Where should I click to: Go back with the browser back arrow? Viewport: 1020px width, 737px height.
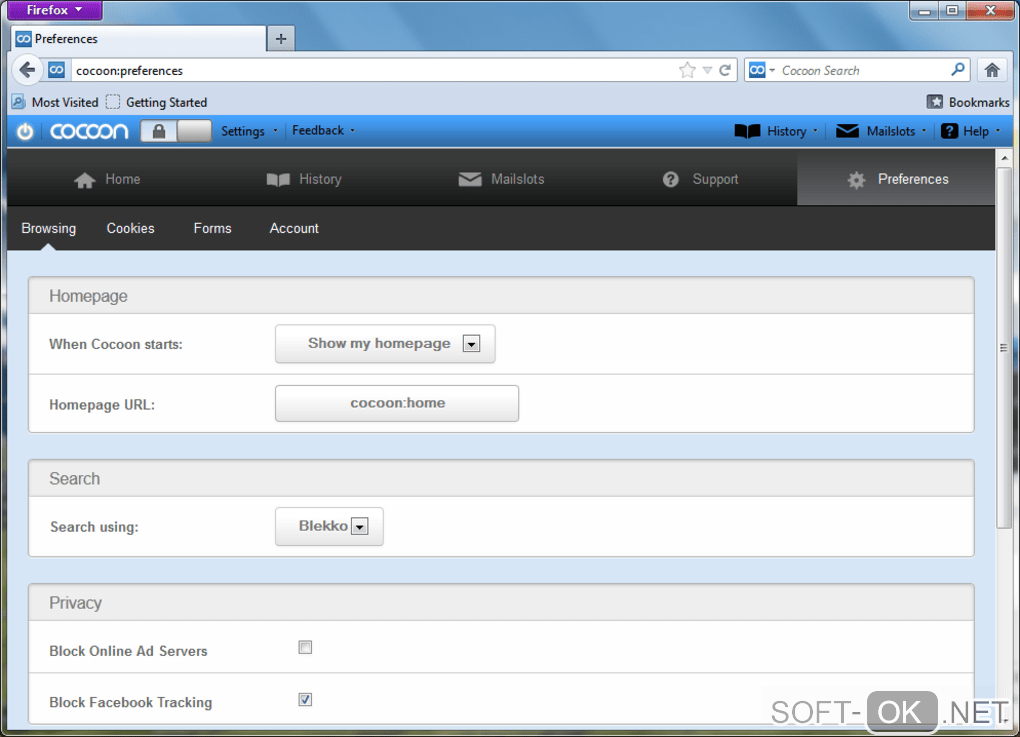(x=27, y=70)
